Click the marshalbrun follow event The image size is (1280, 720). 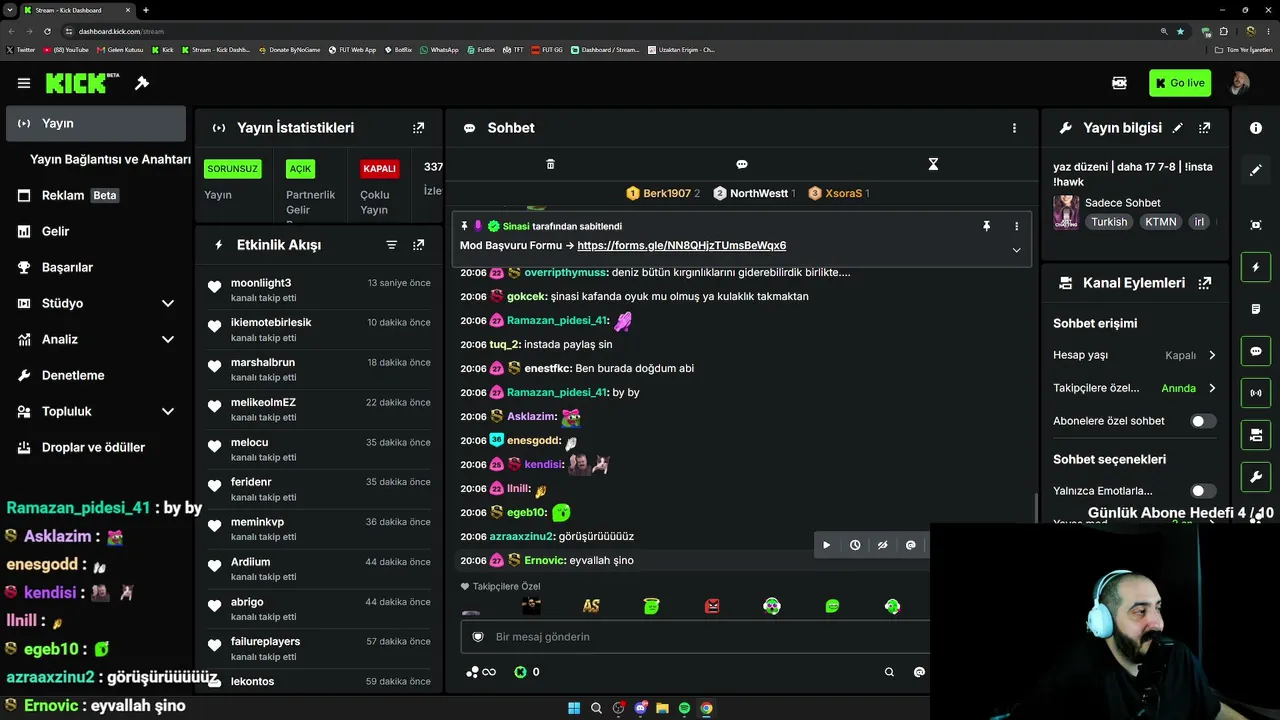click(x=320, y=369)
